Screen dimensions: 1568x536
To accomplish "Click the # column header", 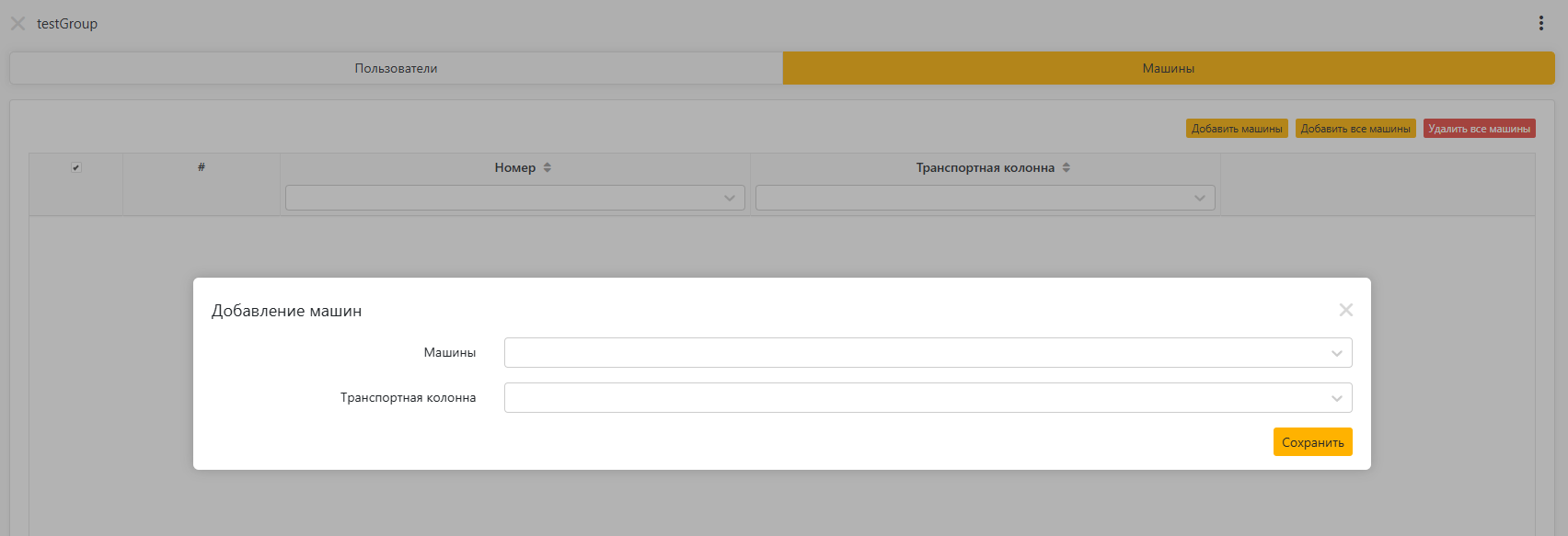I will (201, 167).
